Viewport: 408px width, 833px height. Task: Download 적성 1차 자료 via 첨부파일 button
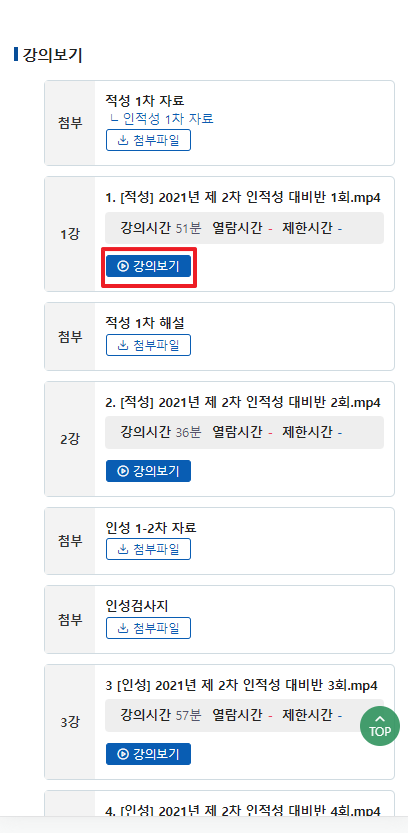(x=148, y=140)
